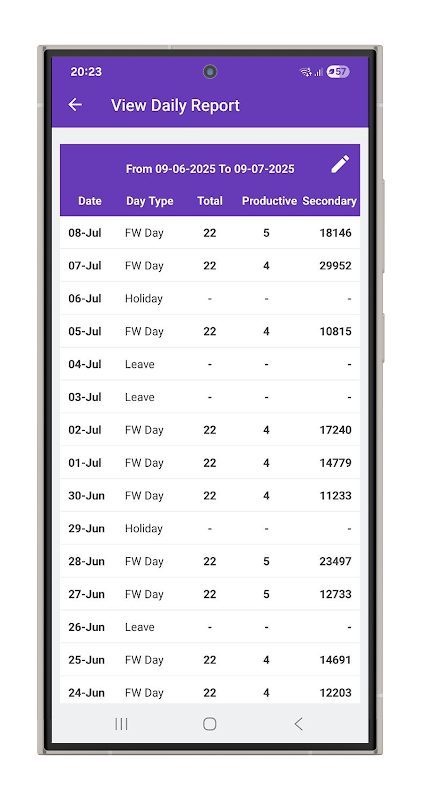Tap Wi-Fi signal icon in status bar

[x=306, y=72]
